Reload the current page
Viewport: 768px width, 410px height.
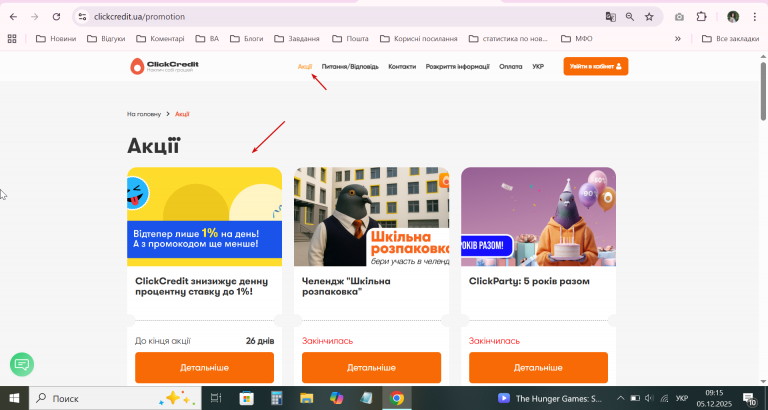click(x=56, y=17)
